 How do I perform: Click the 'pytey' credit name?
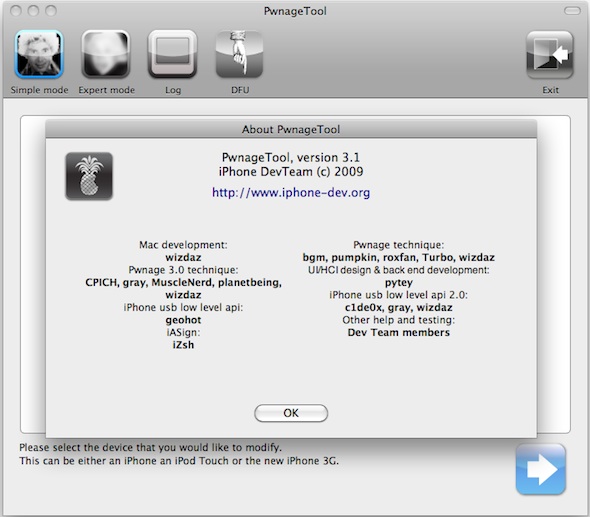click(398, 283)
